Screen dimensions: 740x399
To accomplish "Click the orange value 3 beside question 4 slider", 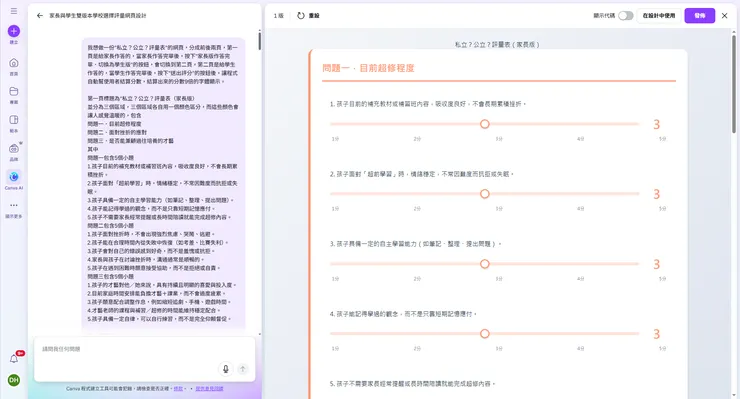I will point(656,334).
